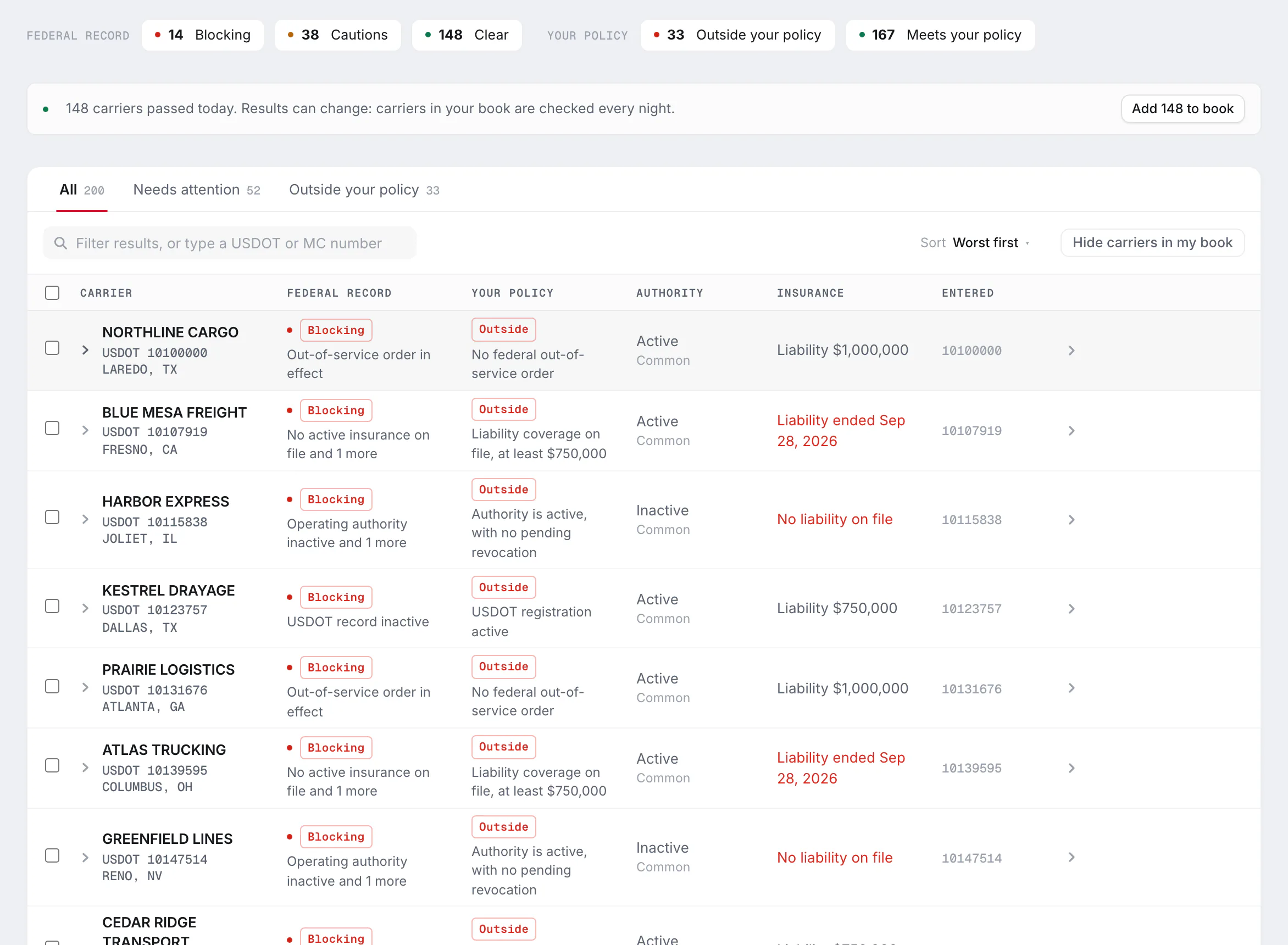This screenshot has width=1288, height=945.
Task: Open details arrow for Kestrel Drayage row
Action: [1072, 609]
